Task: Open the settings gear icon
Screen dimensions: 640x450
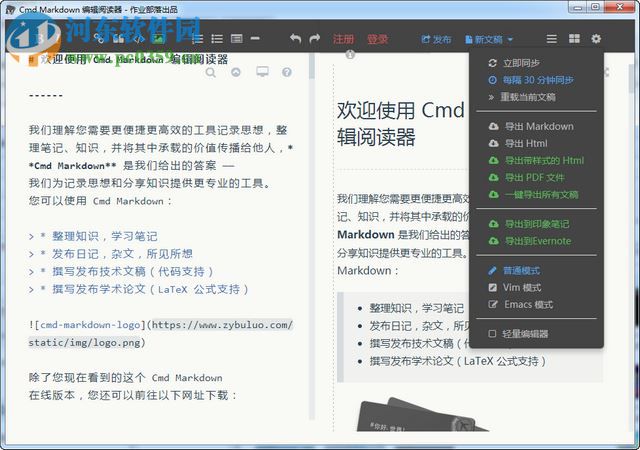Action: tap(596, 39)
